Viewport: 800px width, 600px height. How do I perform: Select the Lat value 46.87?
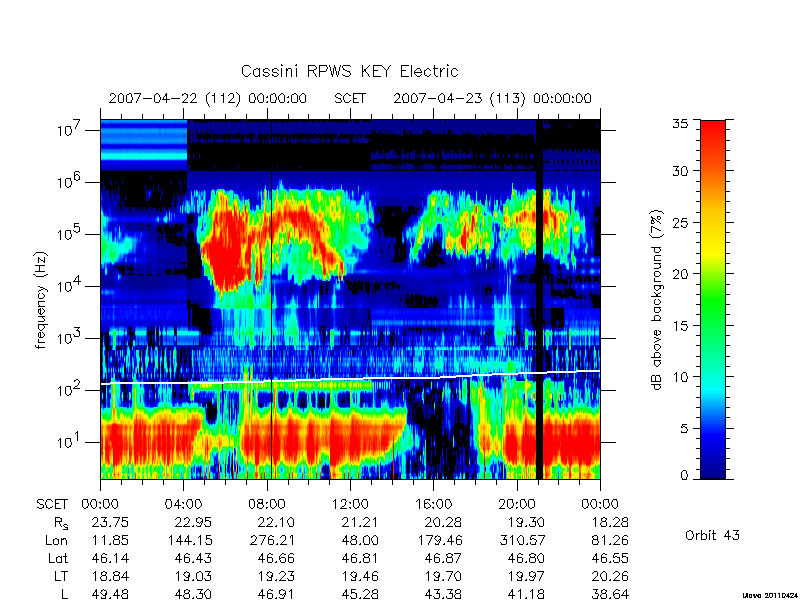pos(443,558)
